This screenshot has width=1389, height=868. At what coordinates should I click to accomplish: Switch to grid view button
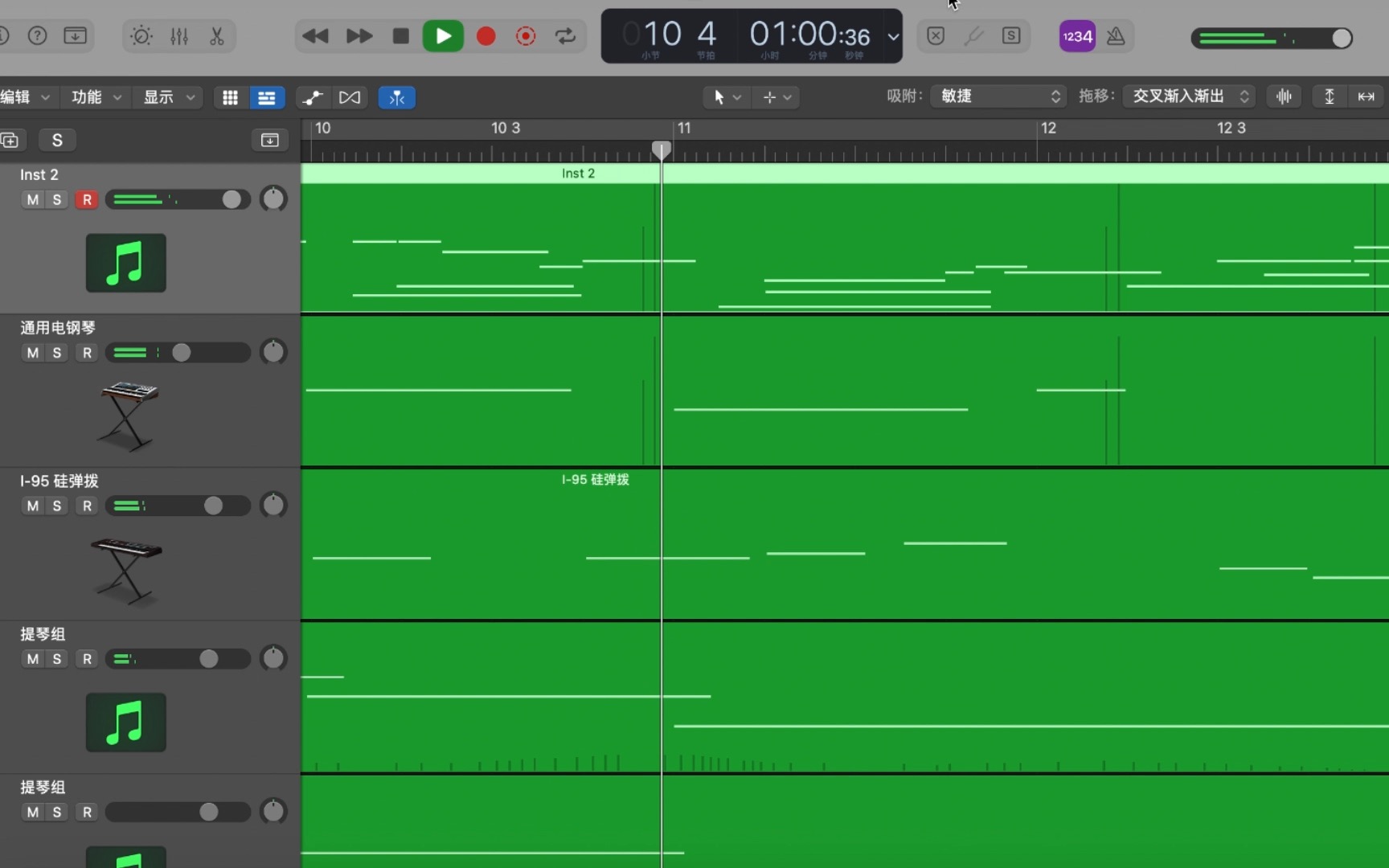(x=230, y=97)
